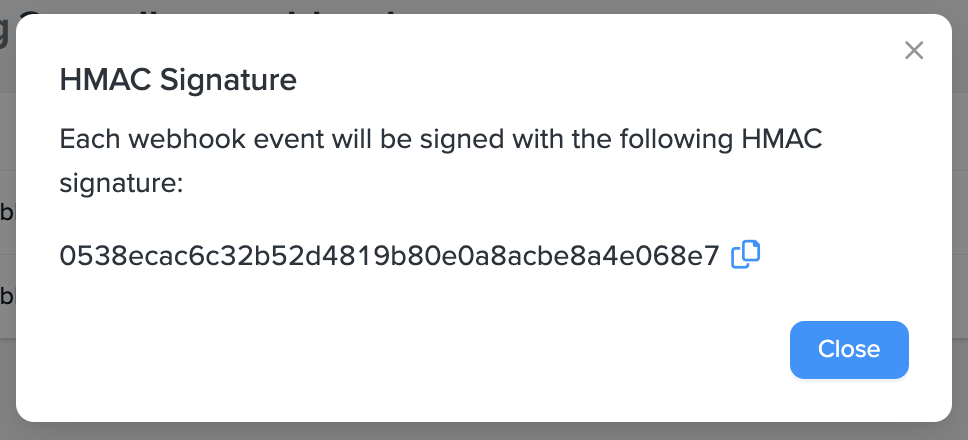Click the word "Each" starting the description
Image resolution: width=968 pixels, height=440 pixels.
point(84,138)
